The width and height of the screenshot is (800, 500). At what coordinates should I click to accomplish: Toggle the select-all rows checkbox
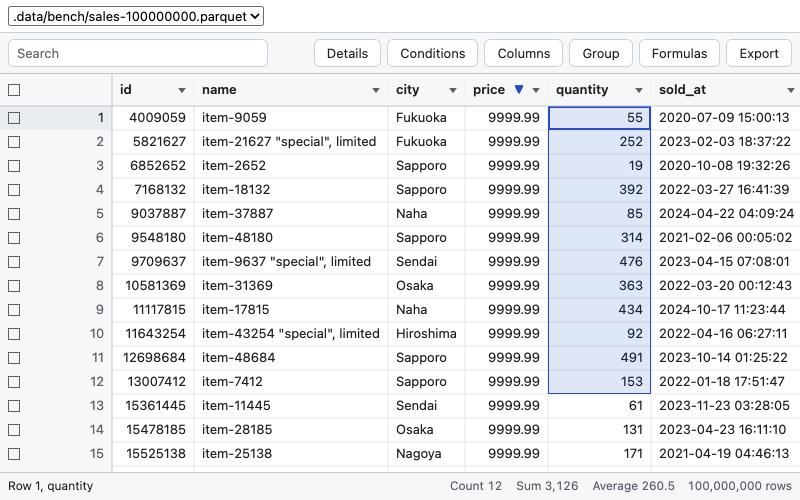14,90
